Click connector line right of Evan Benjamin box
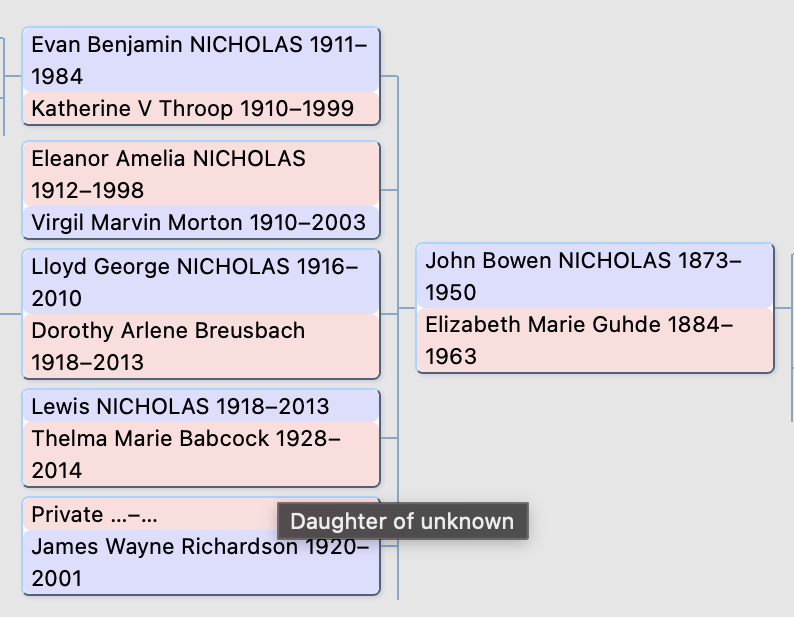Viewport: 794px width, 617px height. 390,76
